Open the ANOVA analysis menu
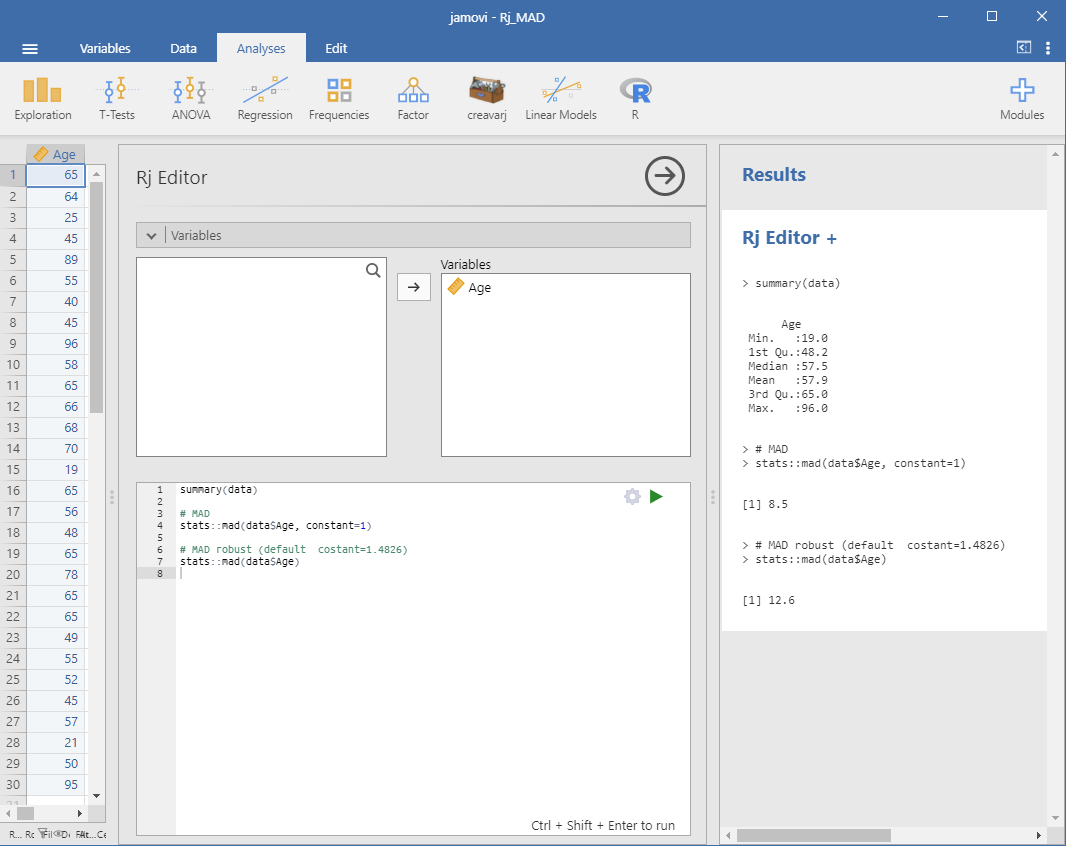The image size is (1066, 846). click(190, 99)
